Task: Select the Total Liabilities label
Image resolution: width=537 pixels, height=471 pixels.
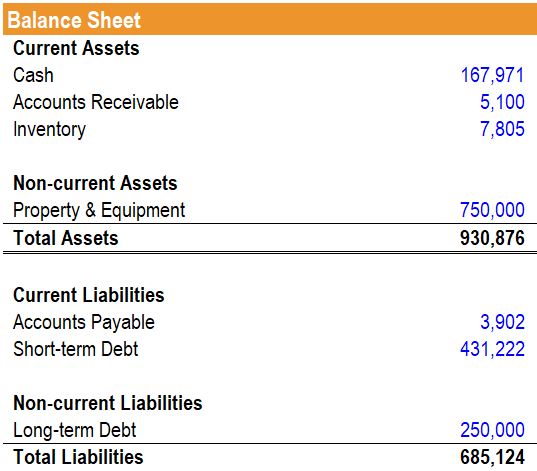Action: coord(78,457)
